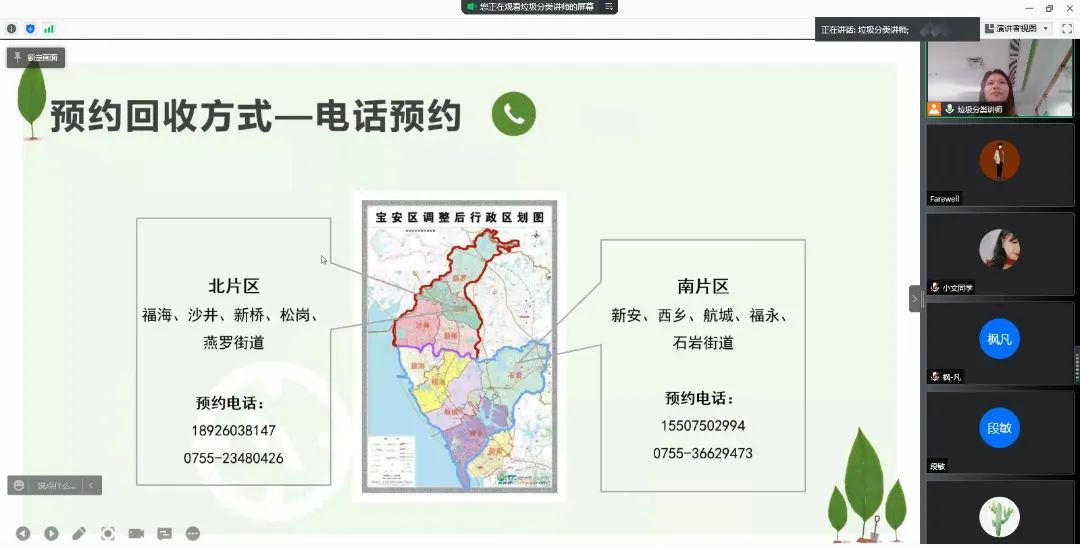The width and height of the screenshot is (1080, 547).
Task: Go to previous slide with left arrow
Action: click(x=22, y=534)
